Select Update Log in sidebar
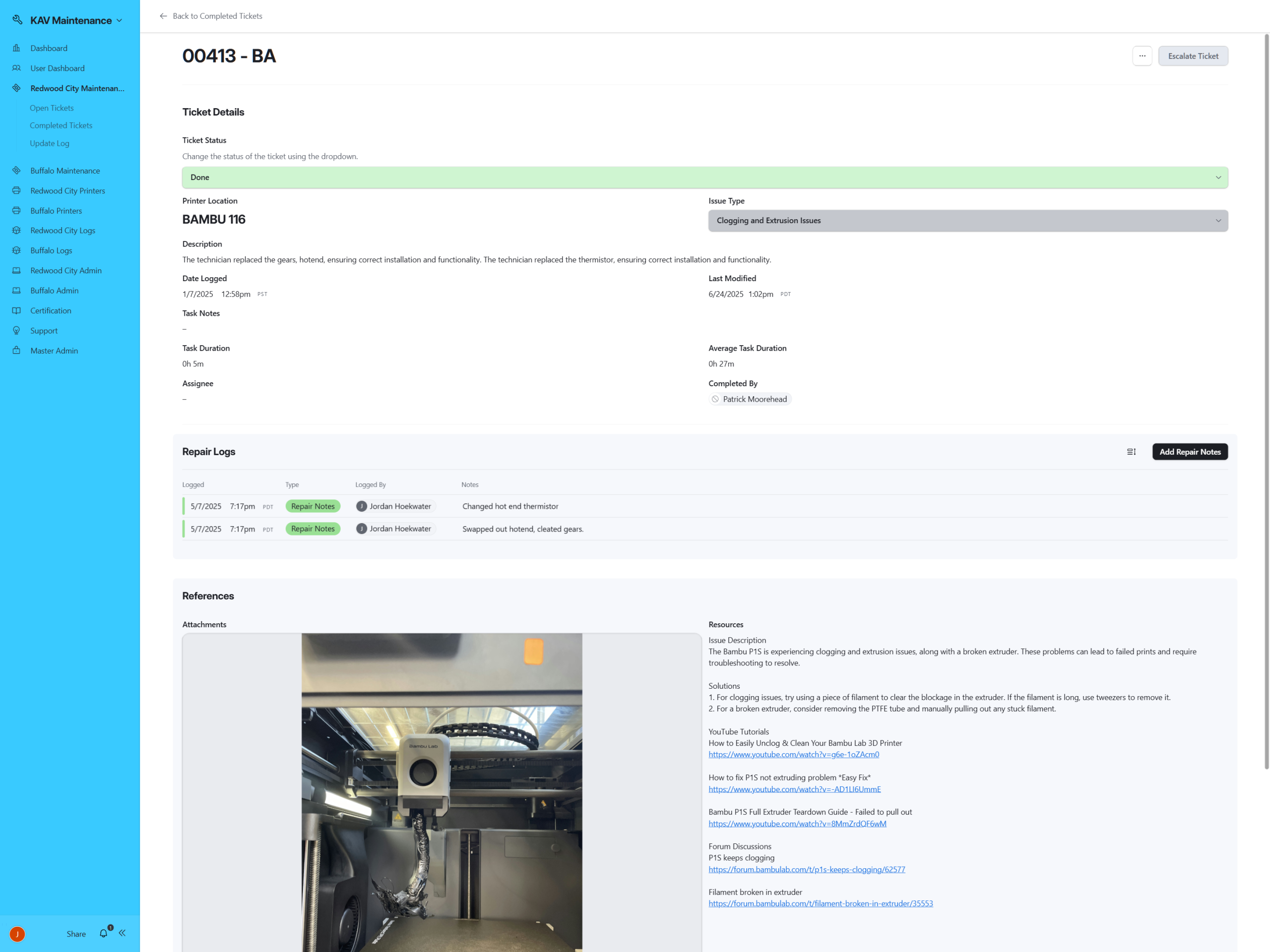The width and height of the screenshot is (1270, 952). [50, 143]
